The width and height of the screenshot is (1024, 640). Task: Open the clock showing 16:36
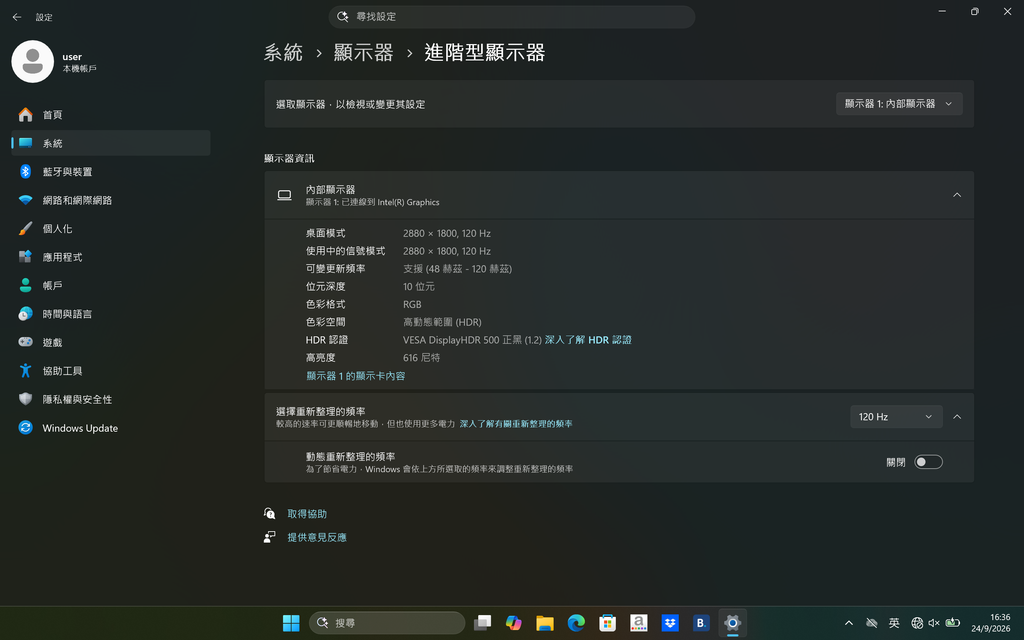click(990, 623)
